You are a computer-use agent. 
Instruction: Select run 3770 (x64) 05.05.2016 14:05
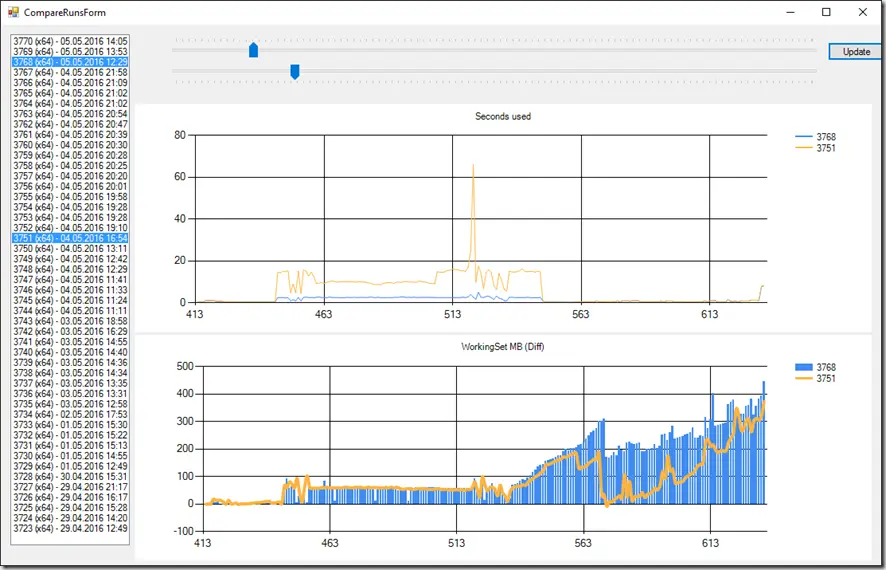pos(70,41)
